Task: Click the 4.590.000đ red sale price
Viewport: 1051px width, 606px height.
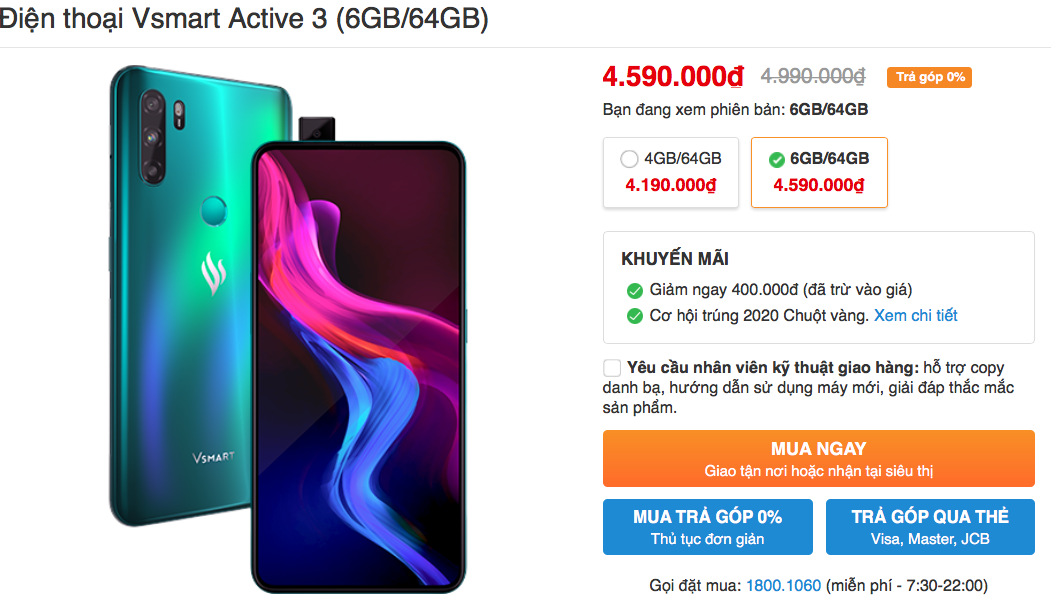Action: coord(673,76)
